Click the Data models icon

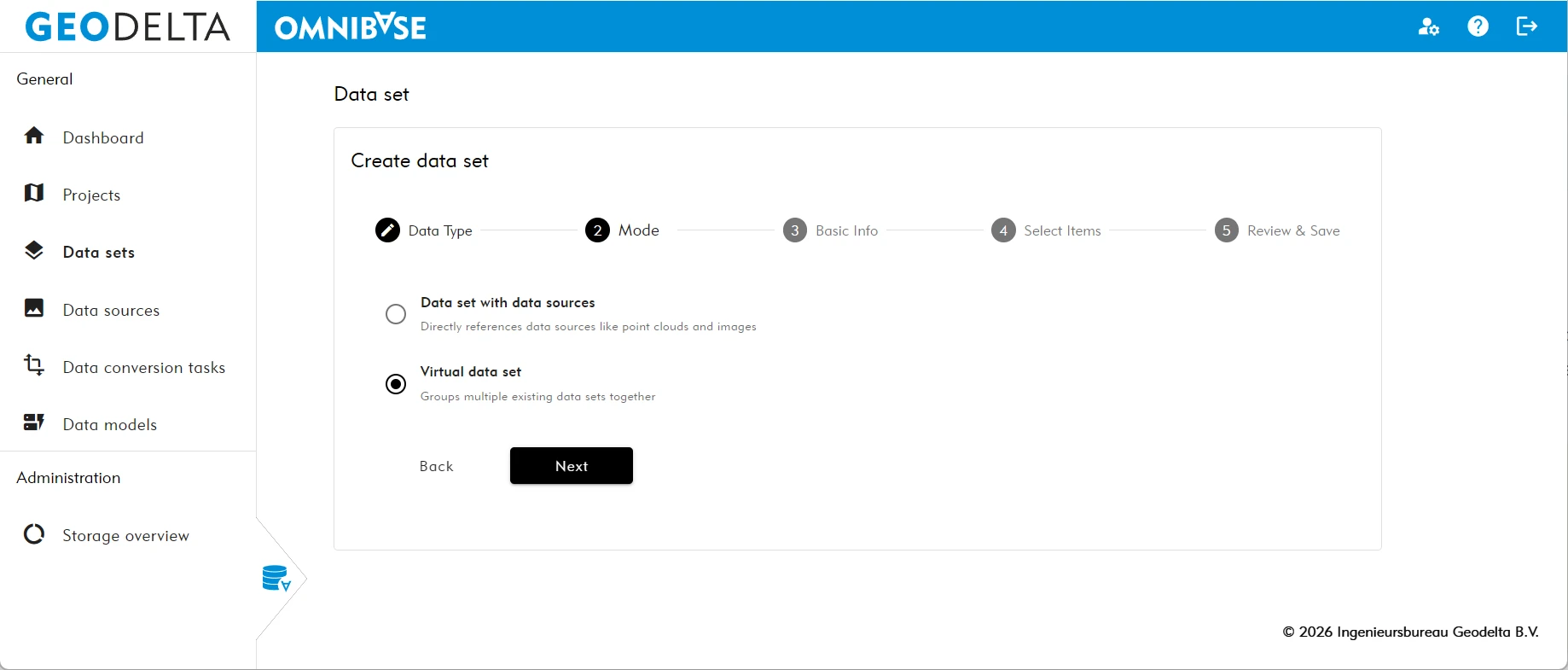point(34,422)
